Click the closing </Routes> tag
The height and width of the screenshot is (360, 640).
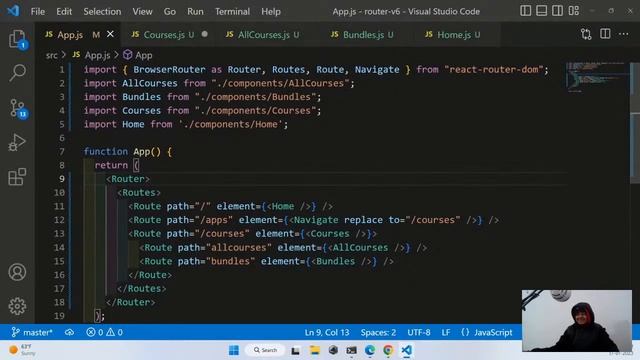pos(142,289)
